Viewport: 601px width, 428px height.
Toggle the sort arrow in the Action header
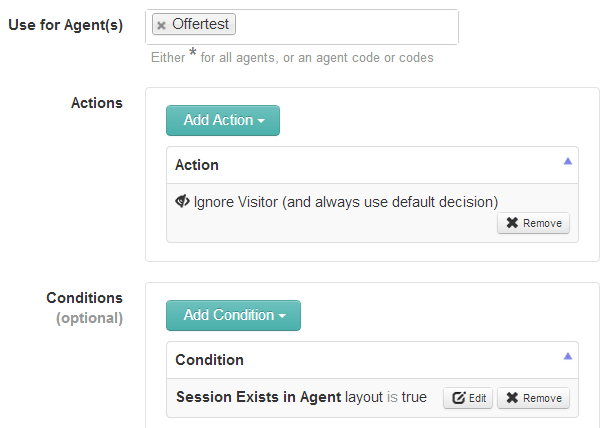click(x=567, y=160)
